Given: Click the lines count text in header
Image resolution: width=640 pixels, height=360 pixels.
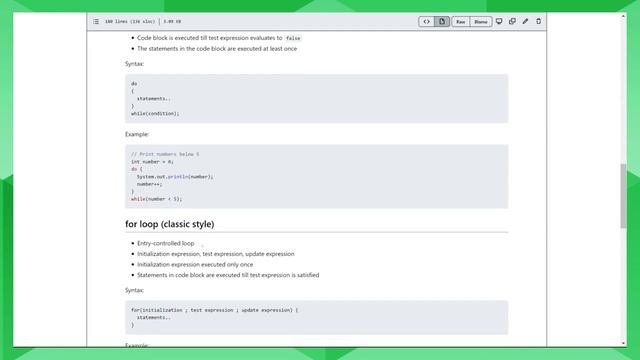Looking at the screenshot, I should tap(130, 22).
